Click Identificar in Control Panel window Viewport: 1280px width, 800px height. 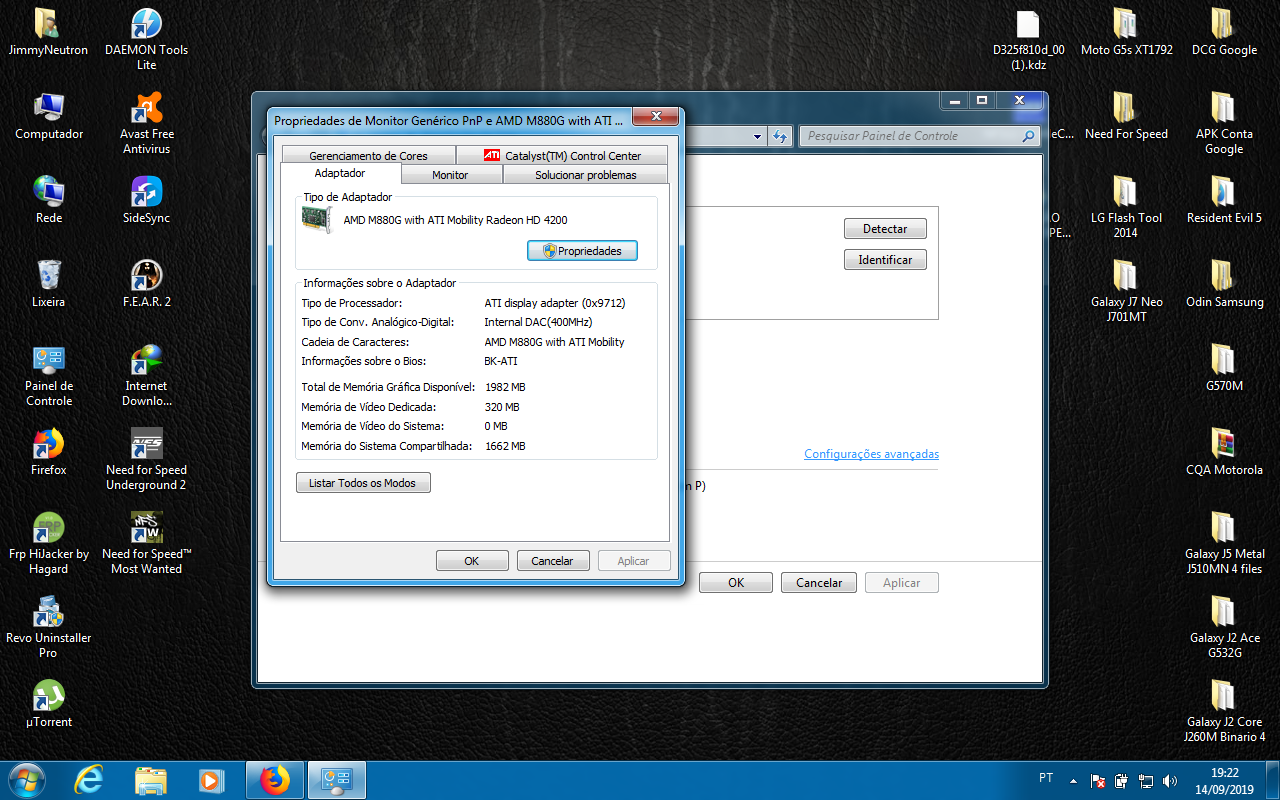(885, 260)
